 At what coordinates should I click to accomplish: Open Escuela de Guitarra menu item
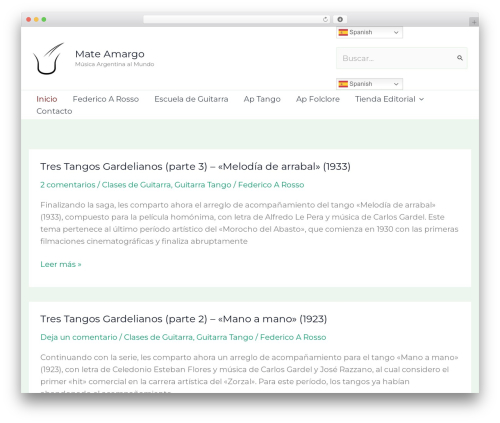click(x=191, y=99)
